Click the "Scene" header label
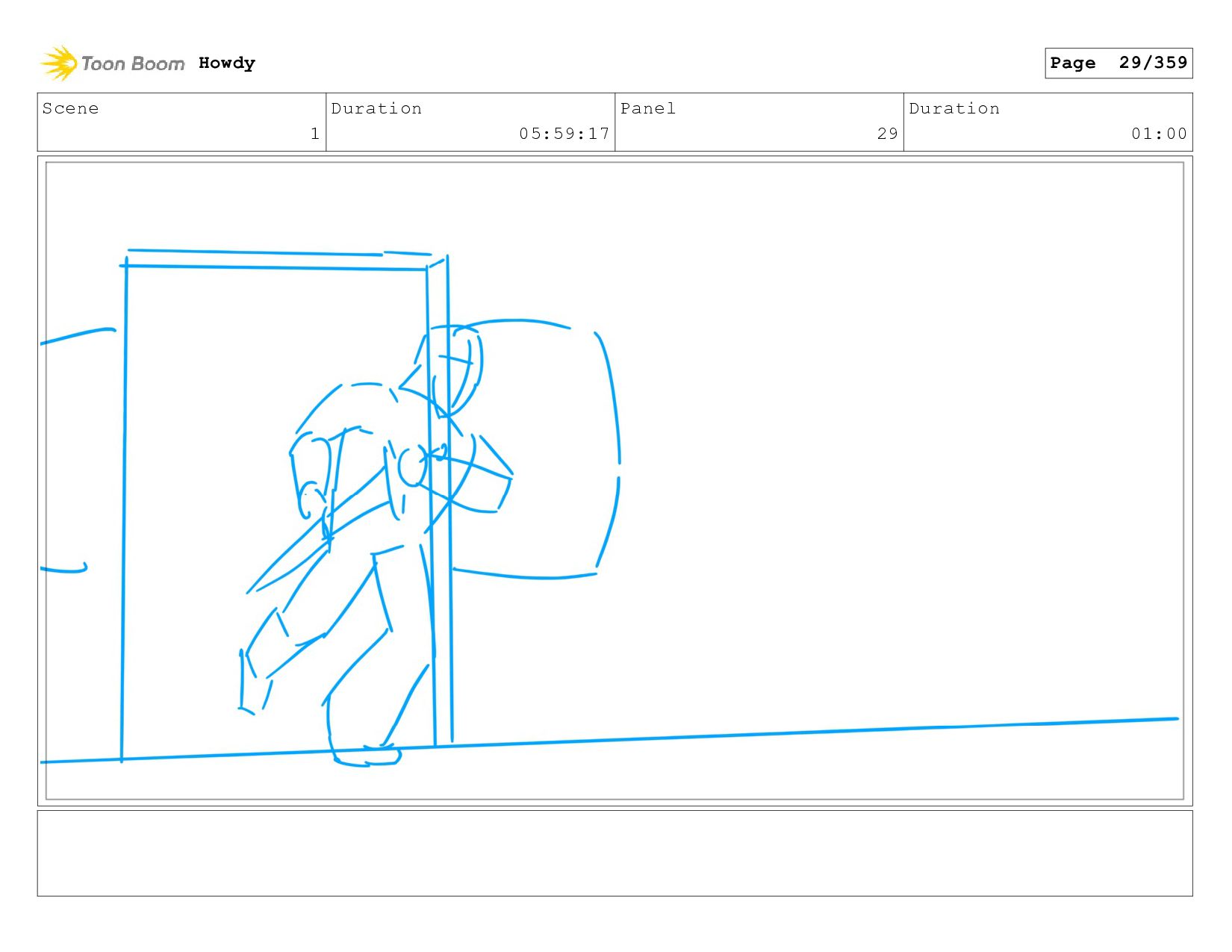The height and width of the screenshot is (952, 1232). [x=71, y=108]
